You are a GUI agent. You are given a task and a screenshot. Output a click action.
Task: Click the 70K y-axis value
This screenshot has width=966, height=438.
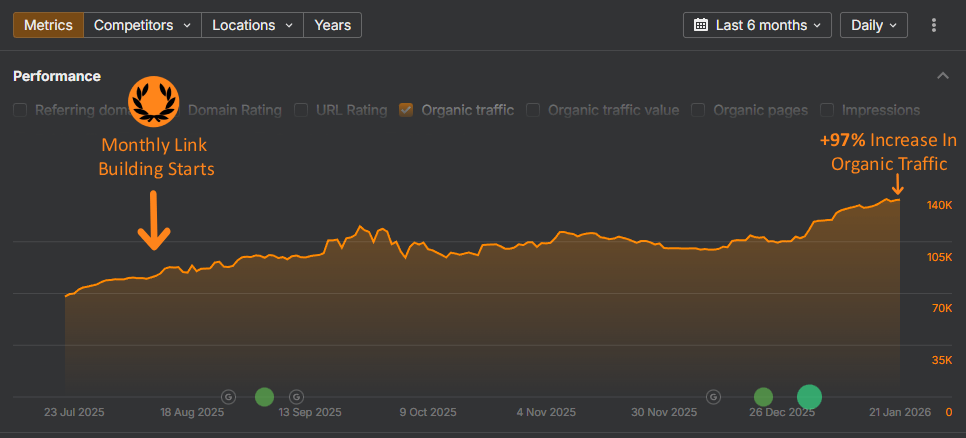943,308
